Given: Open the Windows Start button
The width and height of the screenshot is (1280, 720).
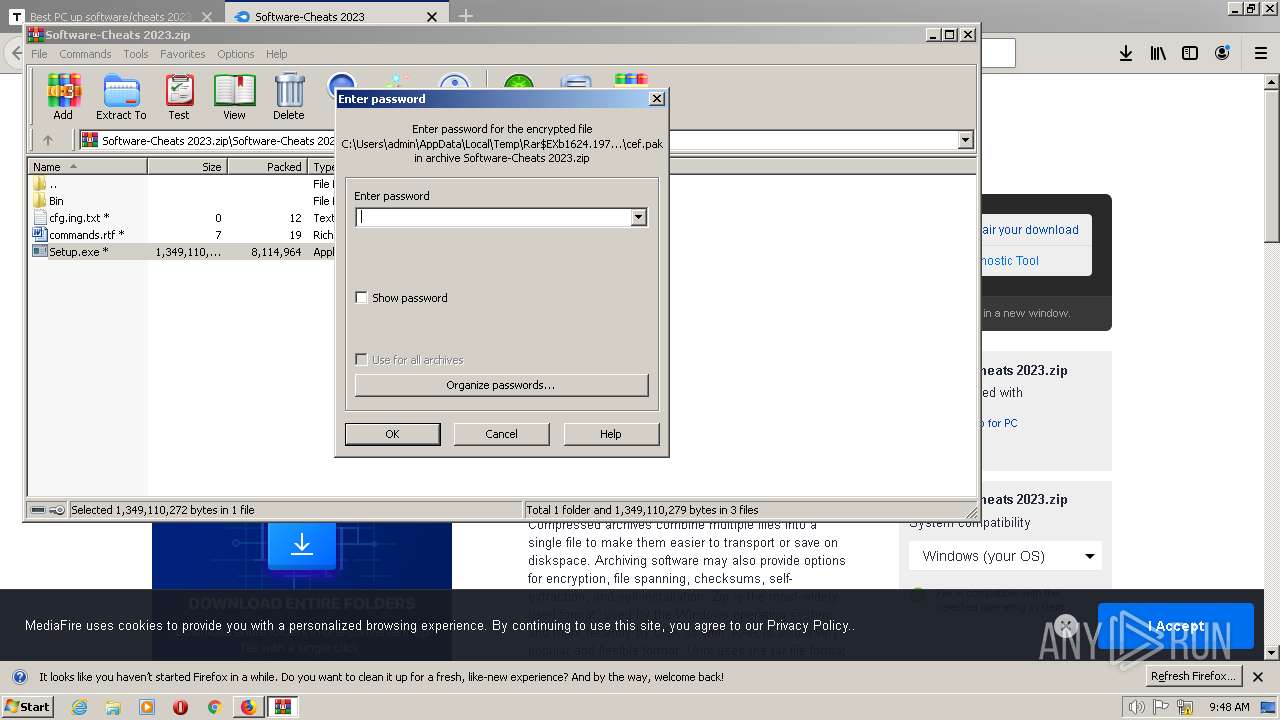Looking at the screenshot, I should point(28,707).
